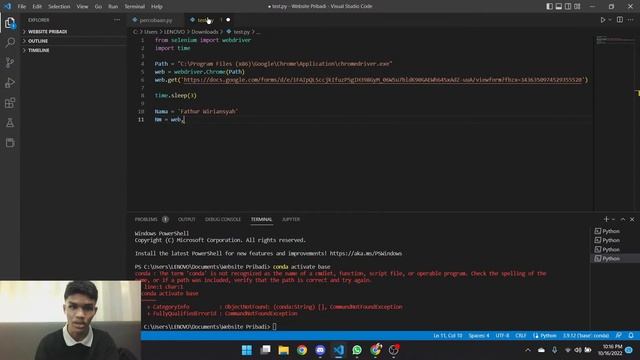
Task: Click the unsaved dot on test.py tab
Action: 228,20
